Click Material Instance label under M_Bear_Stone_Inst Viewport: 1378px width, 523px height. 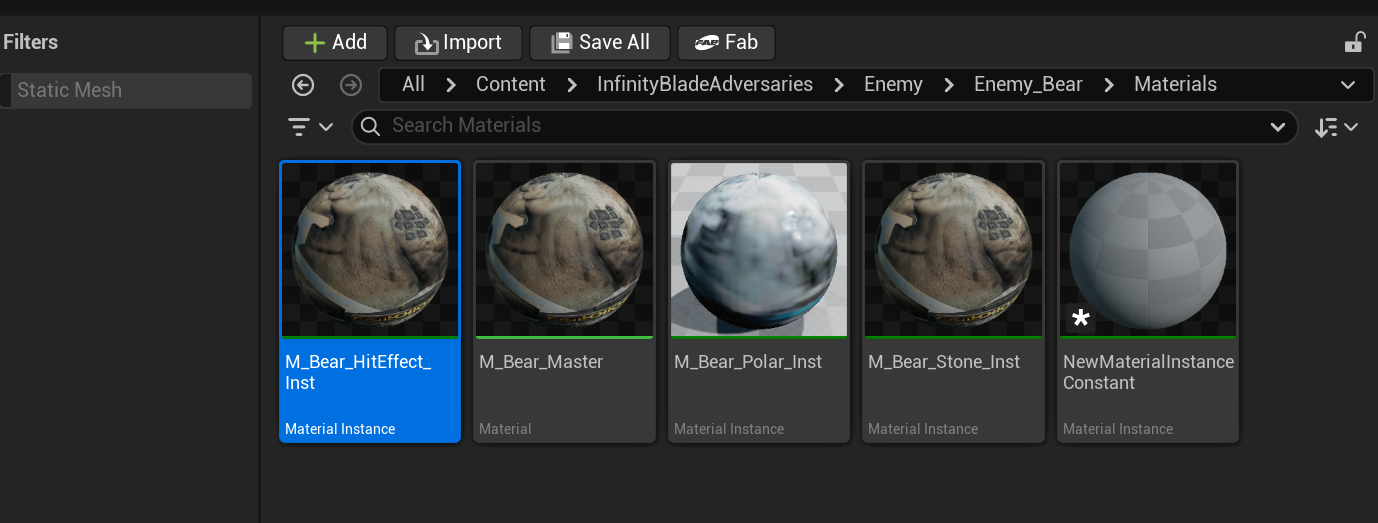click(x=923, y=429)
